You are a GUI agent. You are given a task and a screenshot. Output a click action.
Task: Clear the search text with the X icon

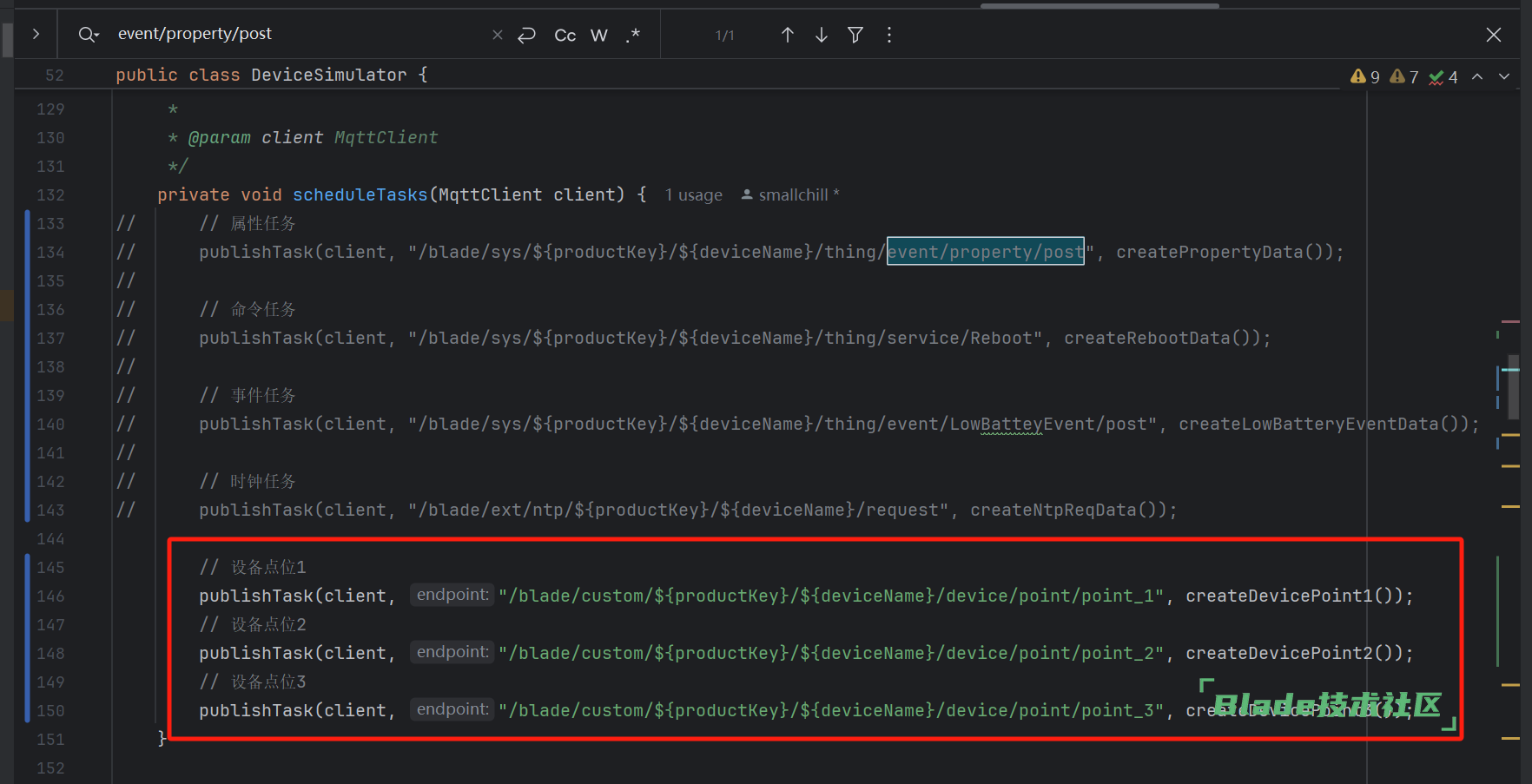tap(498, 35)
